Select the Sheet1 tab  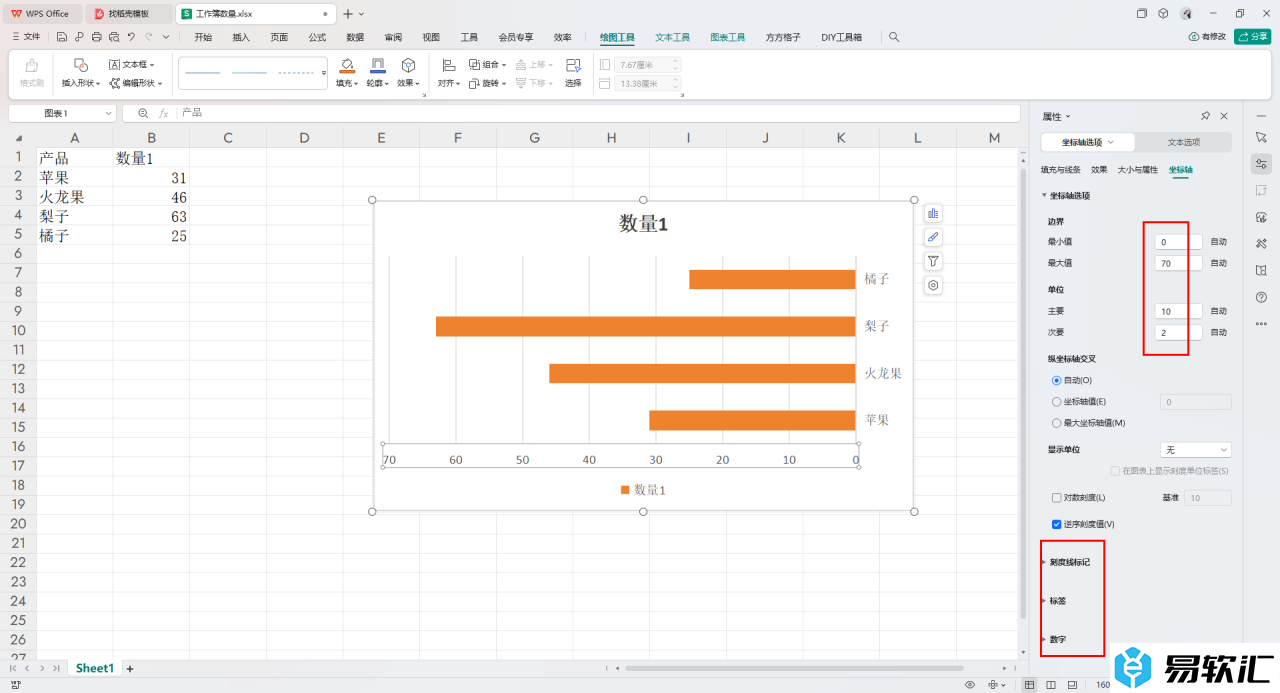(95, 668)
